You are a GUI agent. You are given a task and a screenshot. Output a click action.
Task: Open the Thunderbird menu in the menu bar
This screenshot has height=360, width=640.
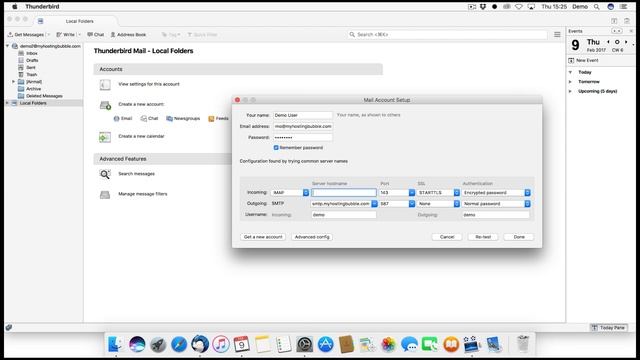[42, 7]
